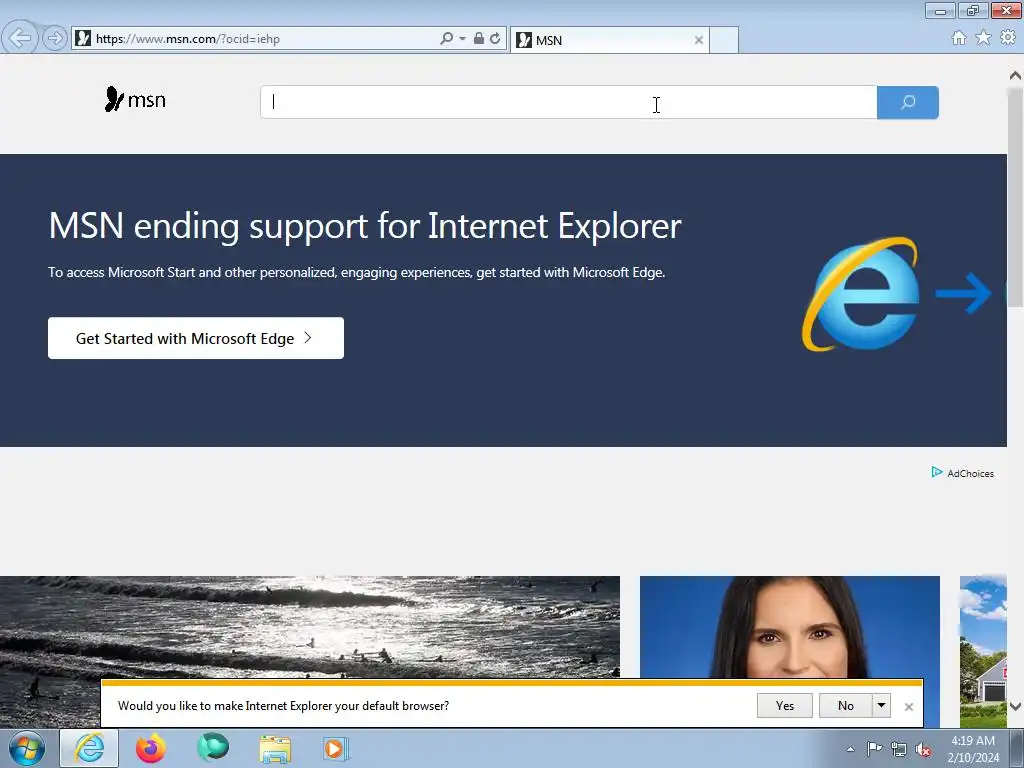Click the address bar search magnifier icon
1024x768 pixels.
(446, 39)
